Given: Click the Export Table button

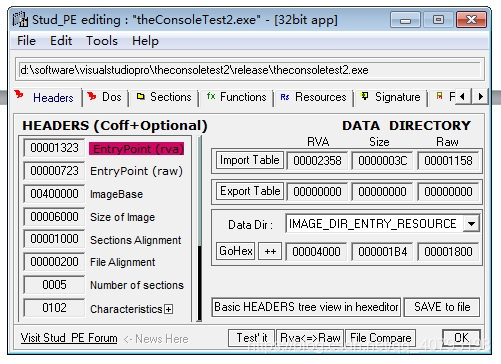Looking at the screenshot, I should point(250,191).
